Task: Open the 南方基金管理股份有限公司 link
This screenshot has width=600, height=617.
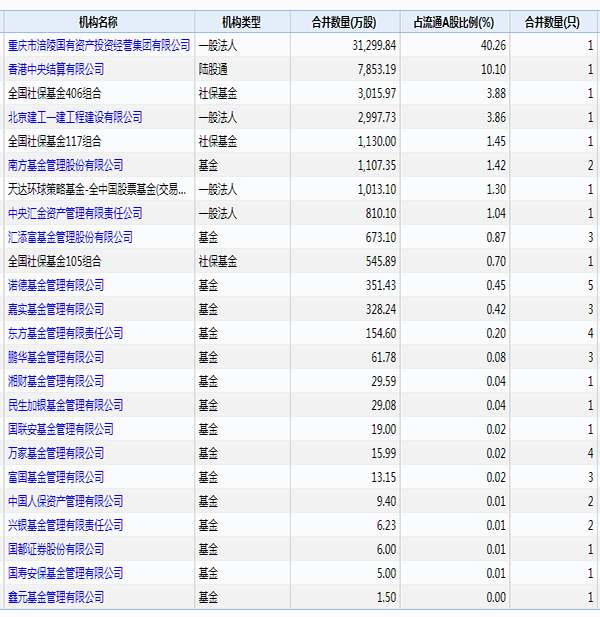Action: coord(65,165)
